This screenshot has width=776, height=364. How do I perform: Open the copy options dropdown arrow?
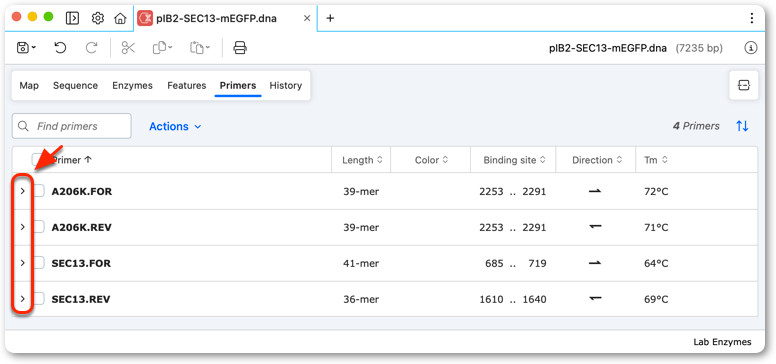pyautogui.click(x=170, y=48)
